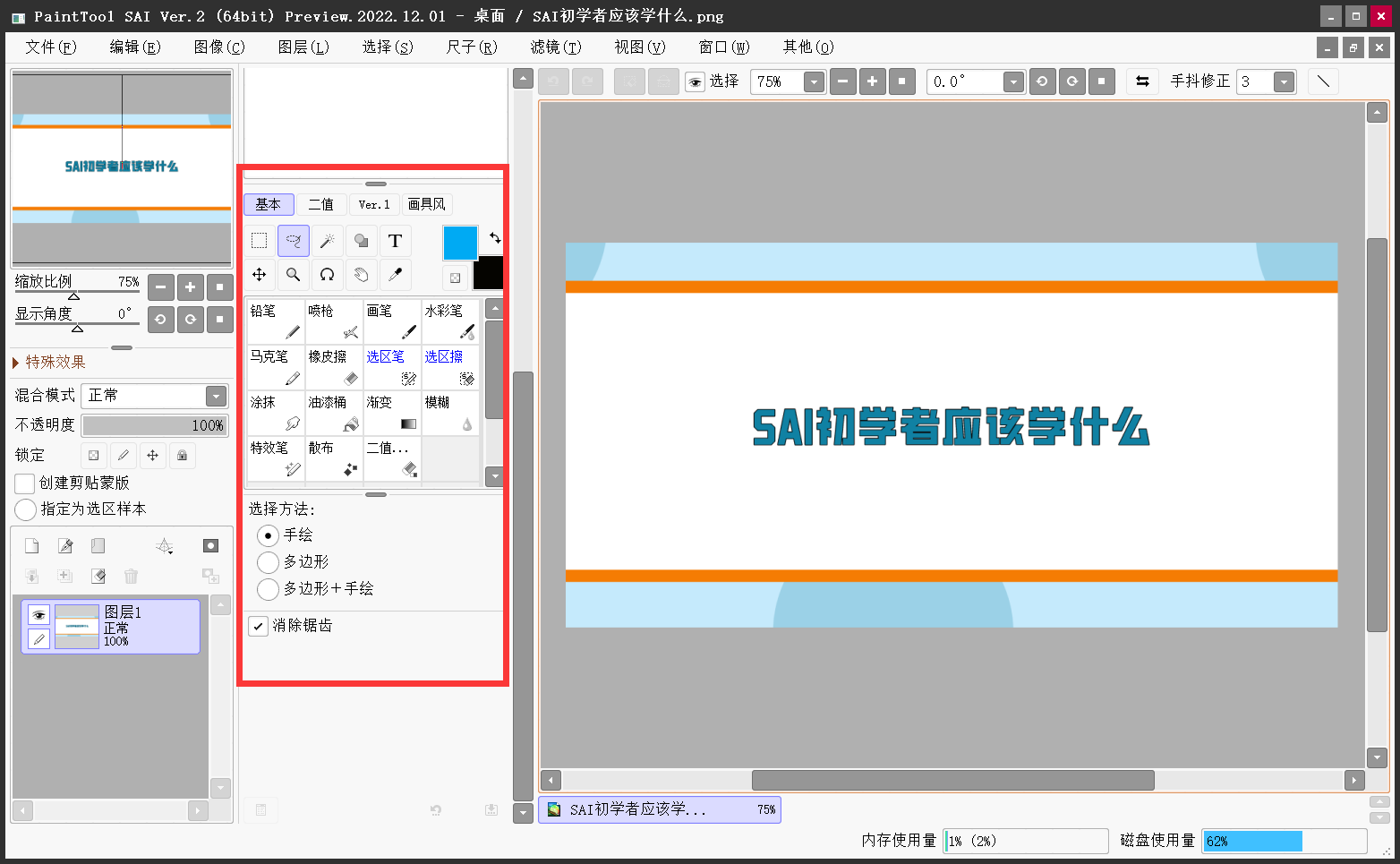Screen dimensions: 1400x864
Task: Open the perspective ruler layer menu
Action: pos(165,546)
